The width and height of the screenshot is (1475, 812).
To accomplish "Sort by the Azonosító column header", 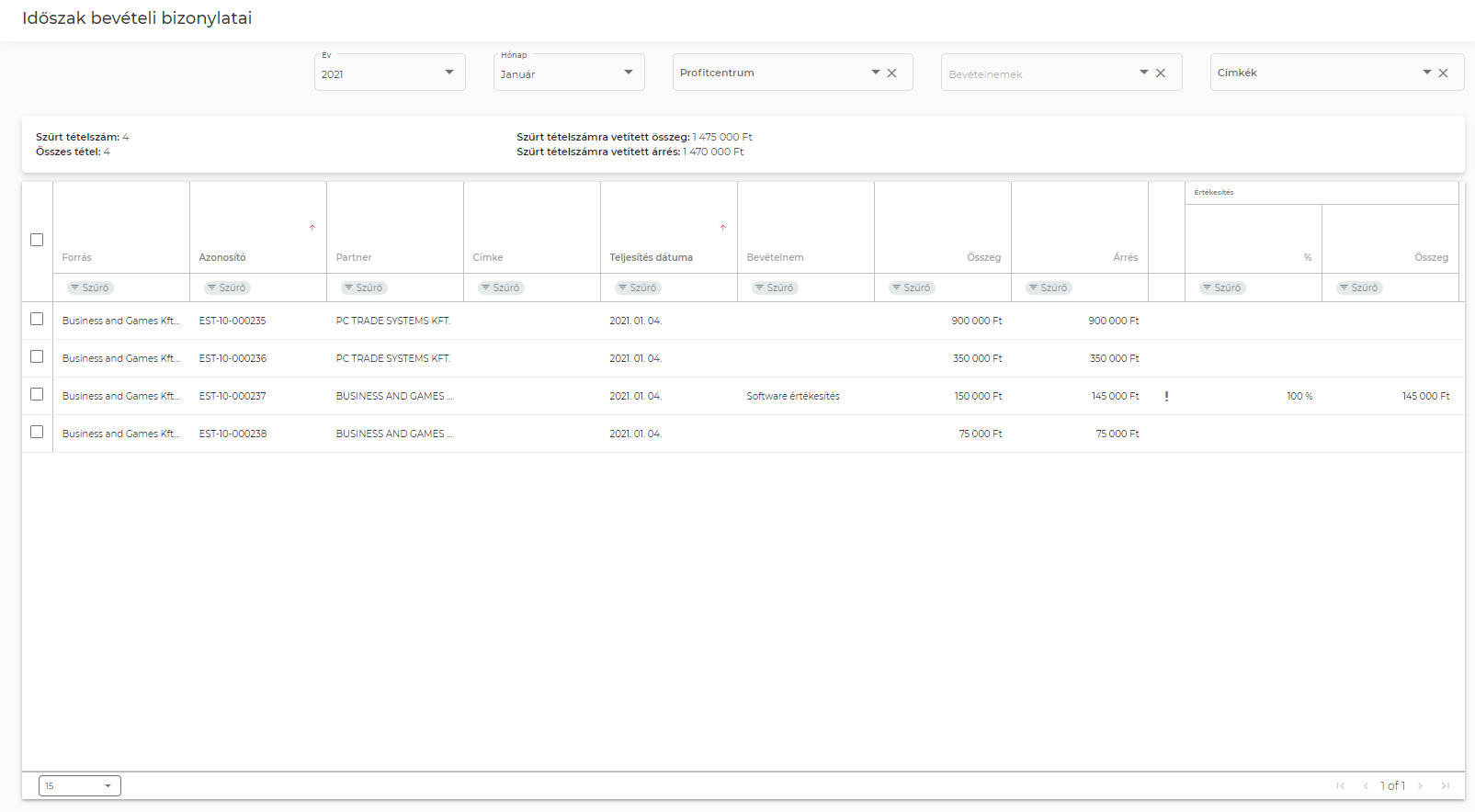I will (222, 257).
